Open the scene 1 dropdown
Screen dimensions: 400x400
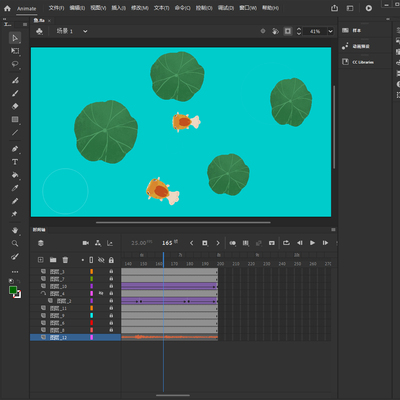pos(85,31)
